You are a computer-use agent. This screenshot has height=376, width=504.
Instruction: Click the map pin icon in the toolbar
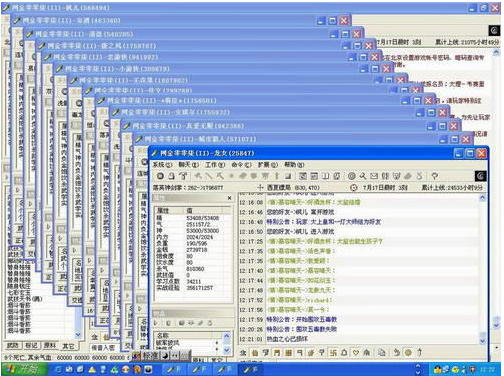click(435, 176)
